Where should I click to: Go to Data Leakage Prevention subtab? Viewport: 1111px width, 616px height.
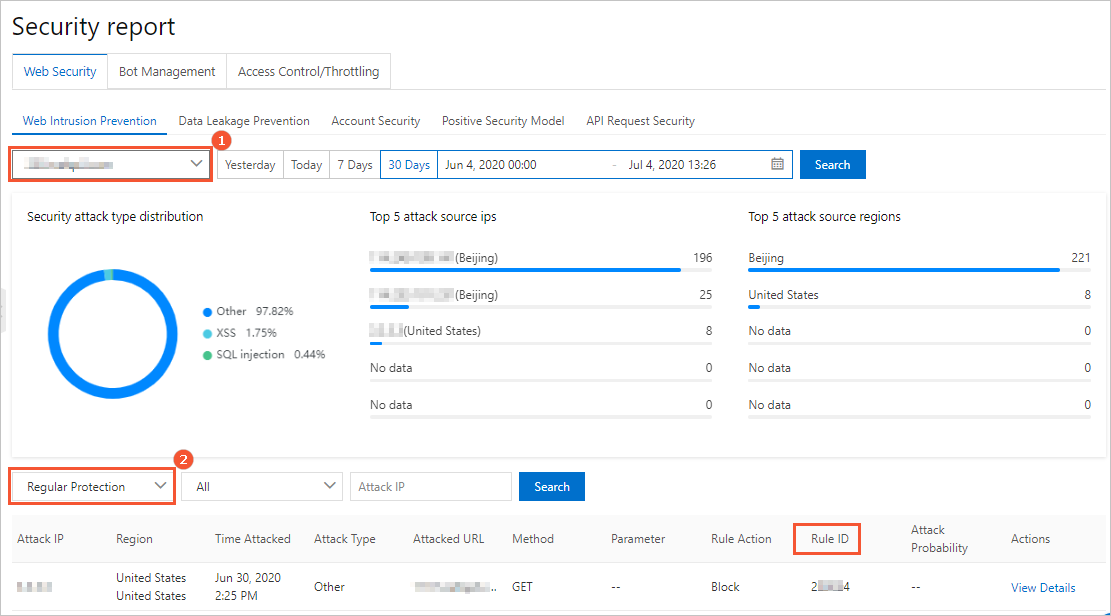pyautogui.click(x=244, y=121)
